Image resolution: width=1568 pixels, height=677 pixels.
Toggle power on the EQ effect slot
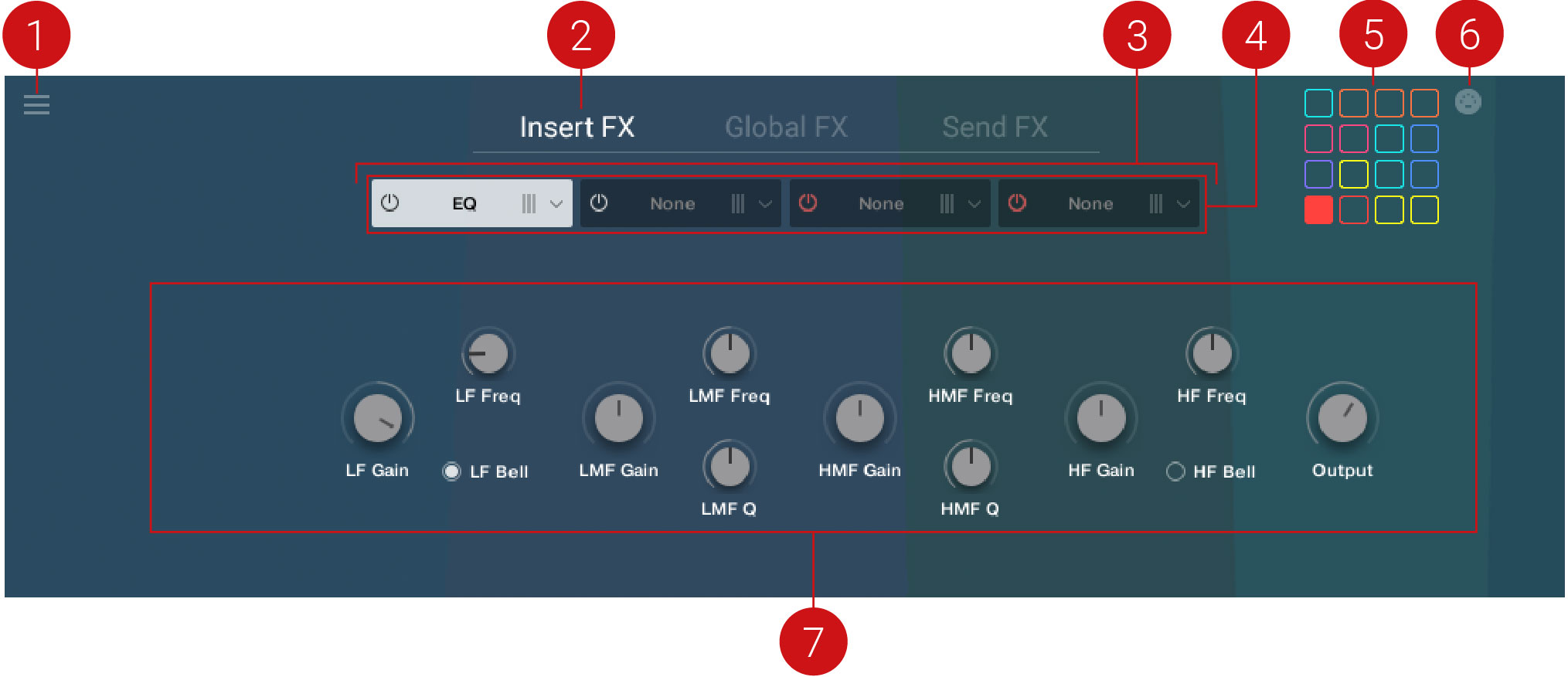[x=390, y=203]
